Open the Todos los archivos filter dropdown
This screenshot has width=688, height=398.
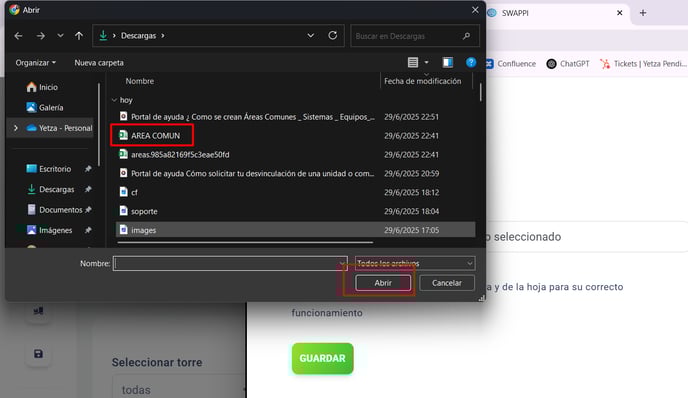tap(415, 263)
